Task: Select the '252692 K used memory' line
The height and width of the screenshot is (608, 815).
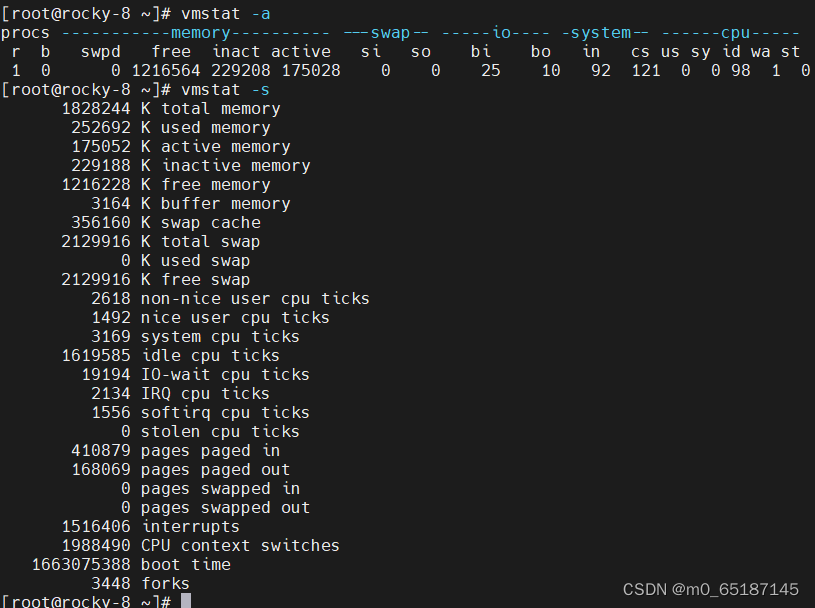Action: (x=171, y=127)
